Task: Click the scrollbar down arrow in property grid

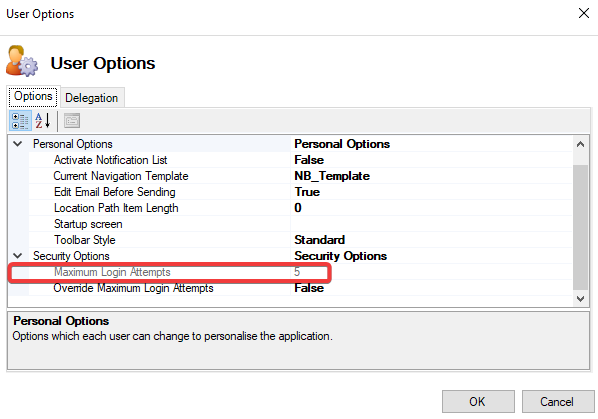Action: tap(580, 299)
